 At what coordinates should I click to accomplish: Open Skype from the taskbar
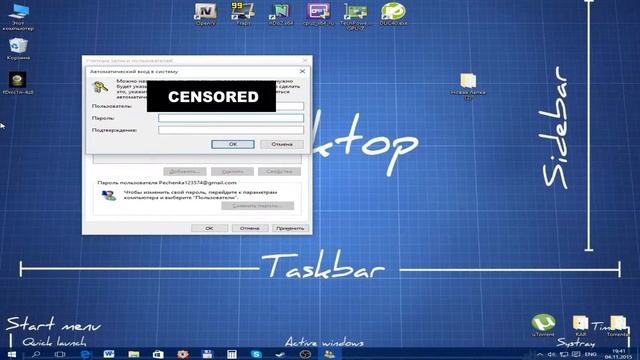coord(256,354)
